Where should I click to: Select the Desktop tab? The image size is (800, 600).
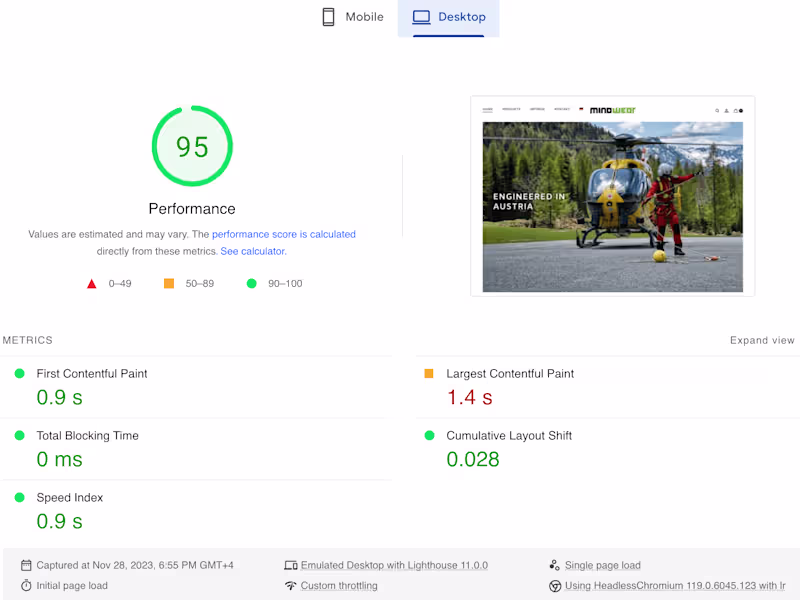tap(449, 17)
